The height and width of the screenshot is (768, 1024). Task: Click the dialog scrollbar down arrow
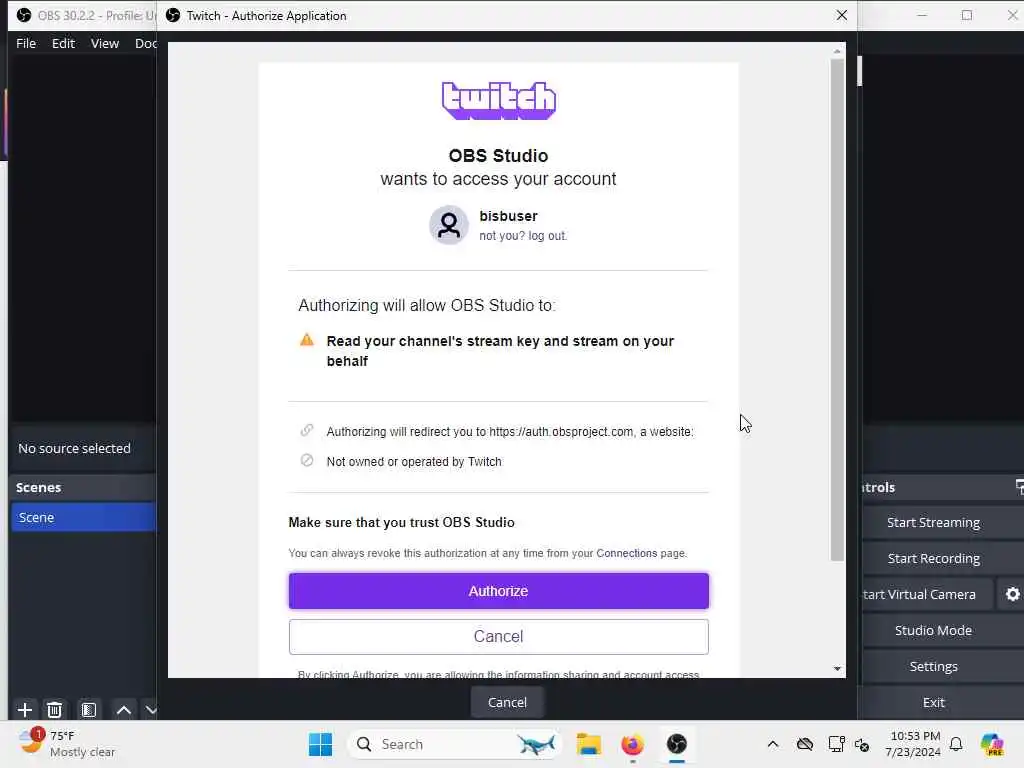pos(837,669)
